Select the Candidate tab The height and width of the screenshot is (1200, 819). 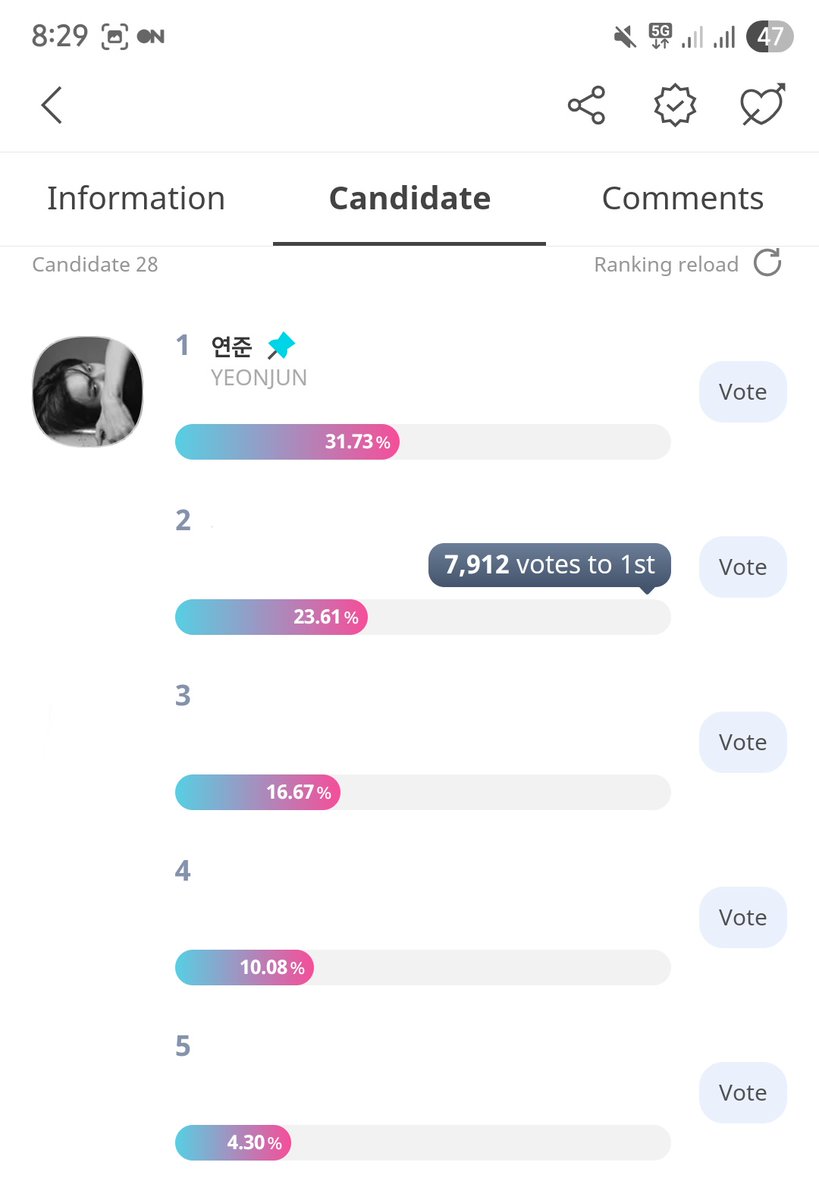tap(410, 198)
